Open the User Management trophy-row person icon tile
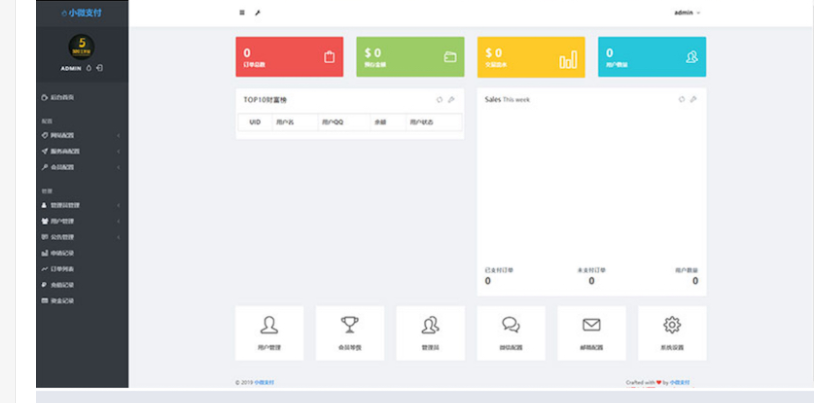The width and height of the screenshot is (834, 403). [x=269, y=333]
